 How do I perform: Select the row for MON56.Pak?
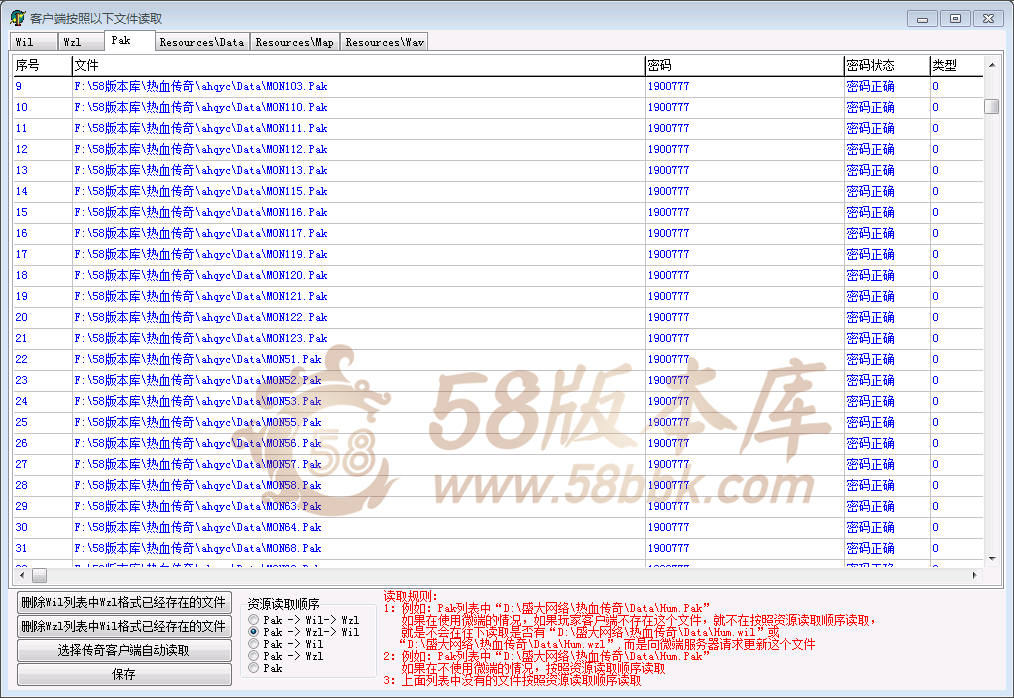tap(498, 444)
